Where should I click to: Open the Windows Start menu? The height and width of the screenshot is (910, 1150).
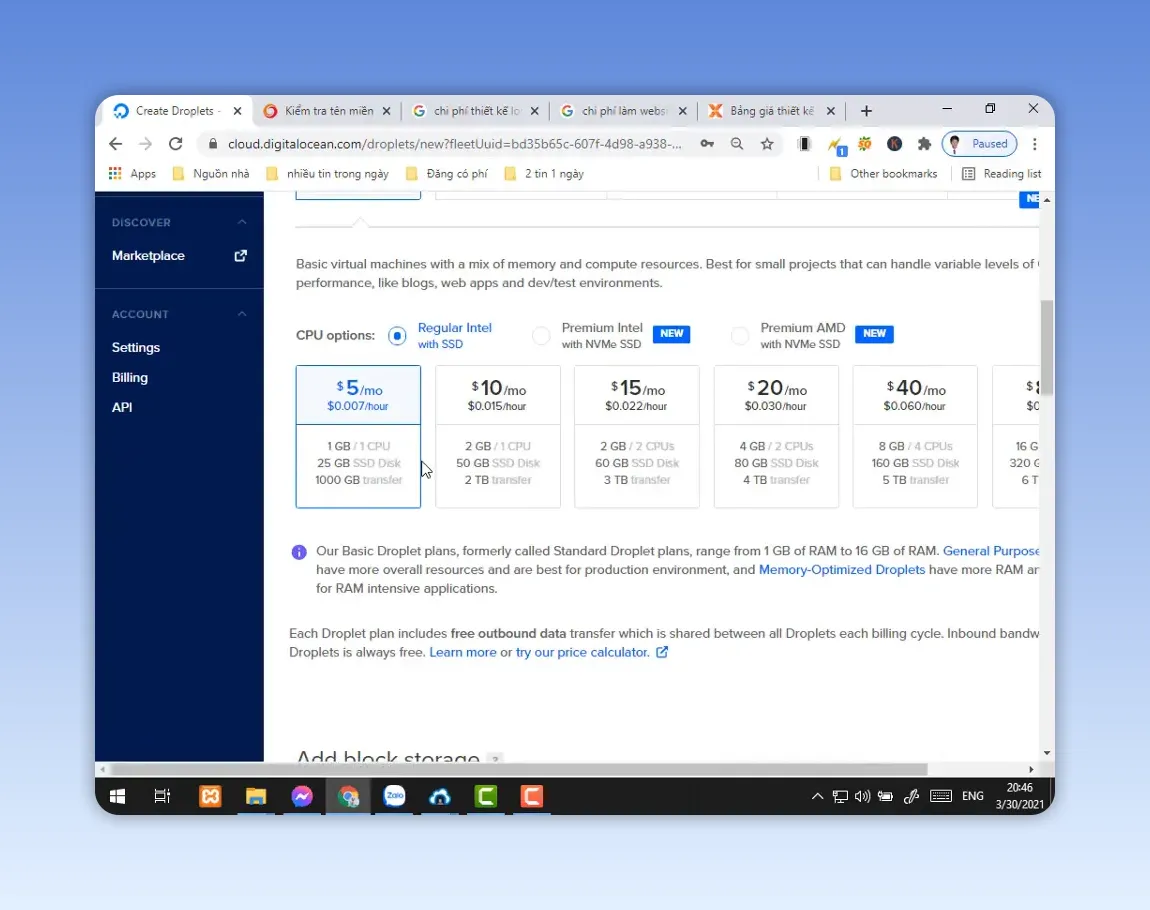click(x=117, y=796)
